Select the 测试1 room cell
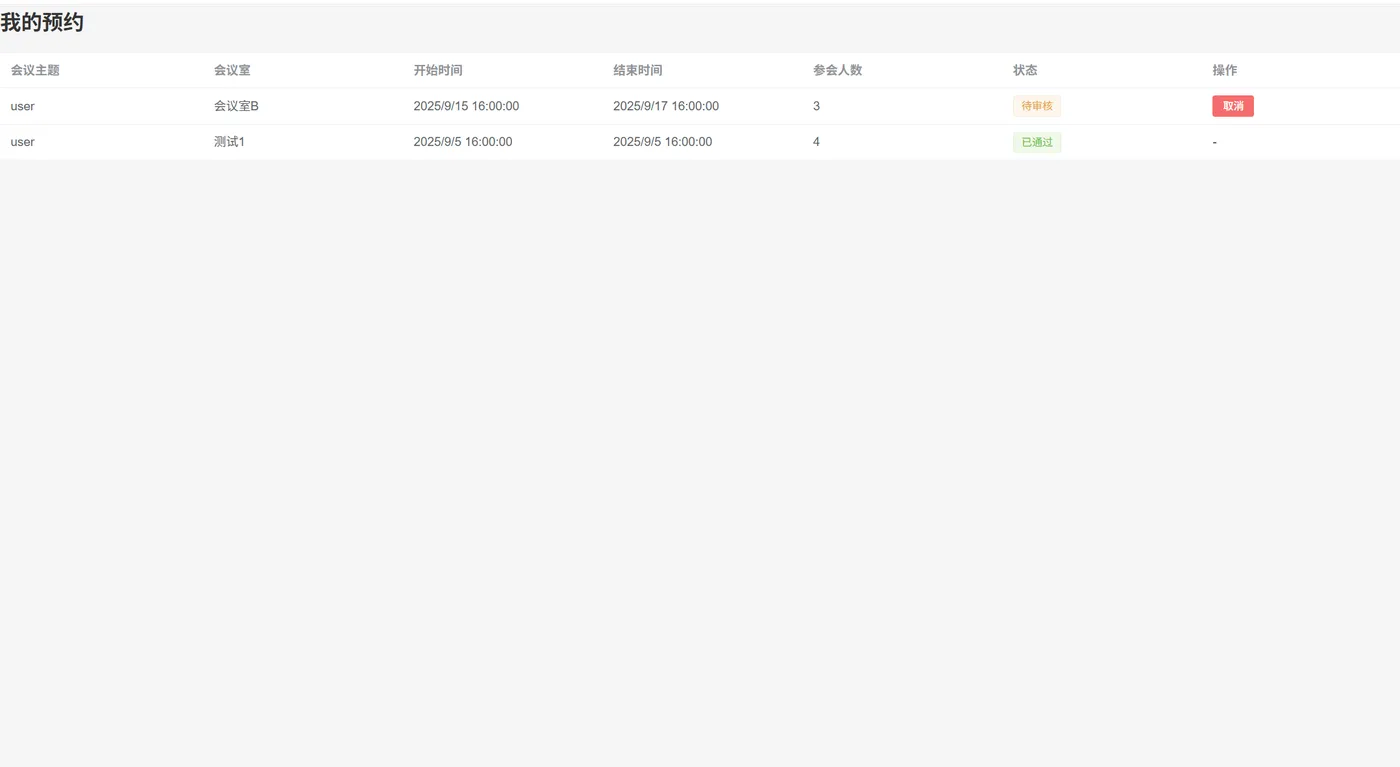The height and width of the screenshot is (767, 1400). pos(229,142)
